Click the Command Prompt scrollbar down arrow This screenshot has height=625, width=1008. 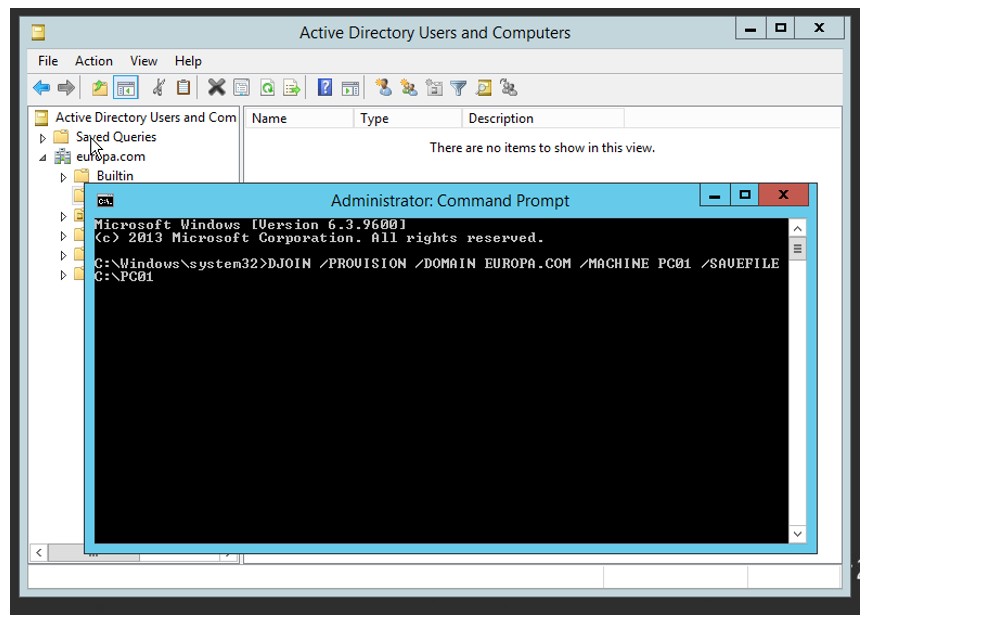(797, 534)
